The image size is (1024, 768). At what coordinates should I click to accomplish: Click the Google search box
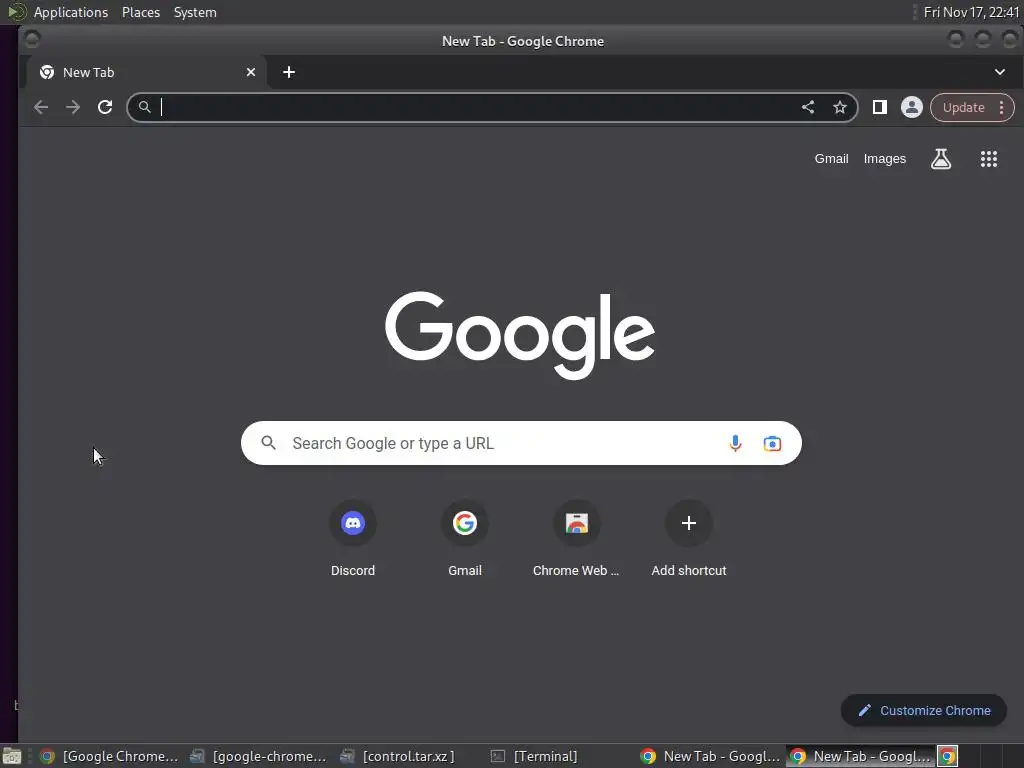coord(520,443)
